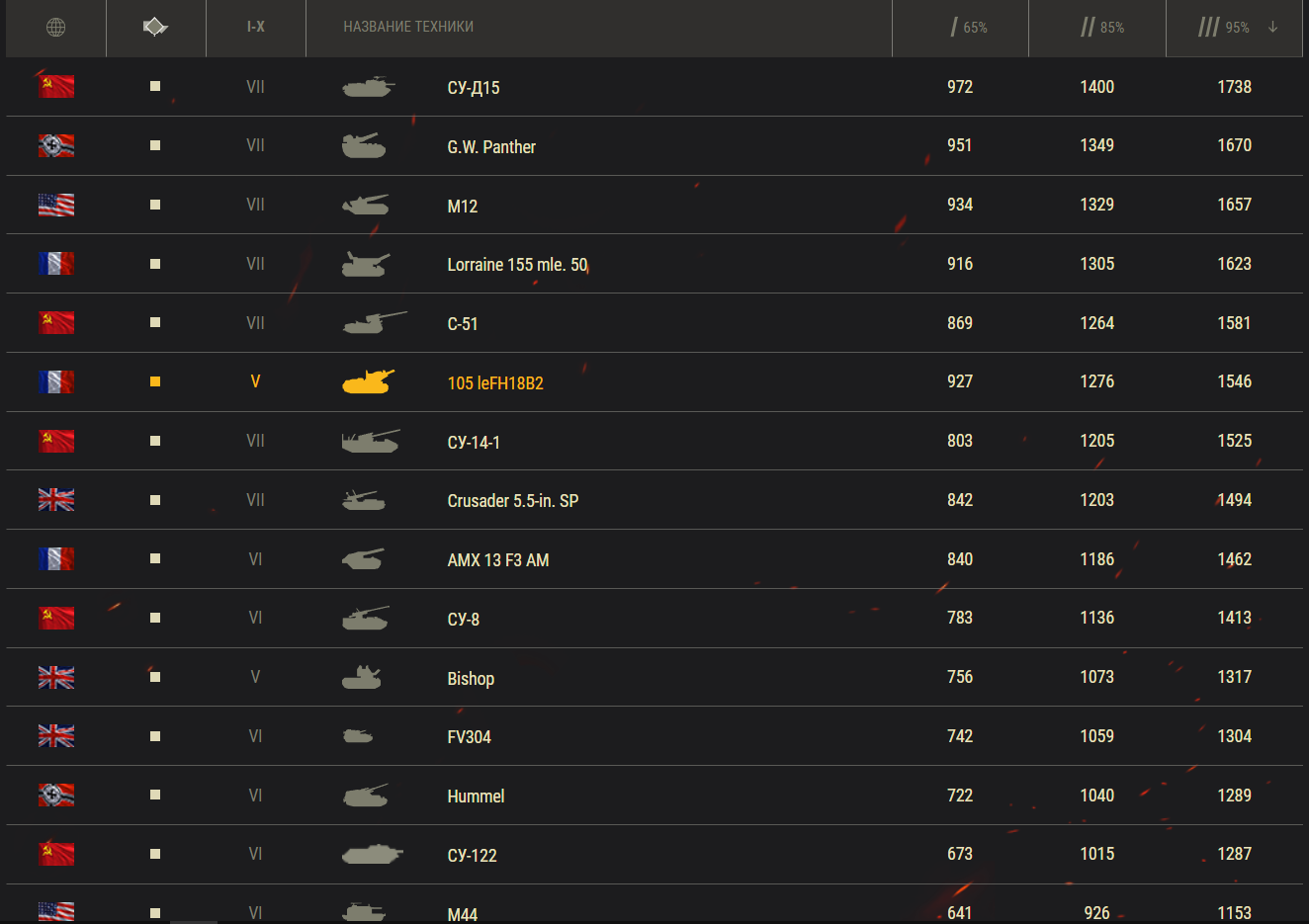Click the highlighted 105 leFH18B2 tank icon
1309x924 pixels.
pyautogui.click(x=368, y=382)
